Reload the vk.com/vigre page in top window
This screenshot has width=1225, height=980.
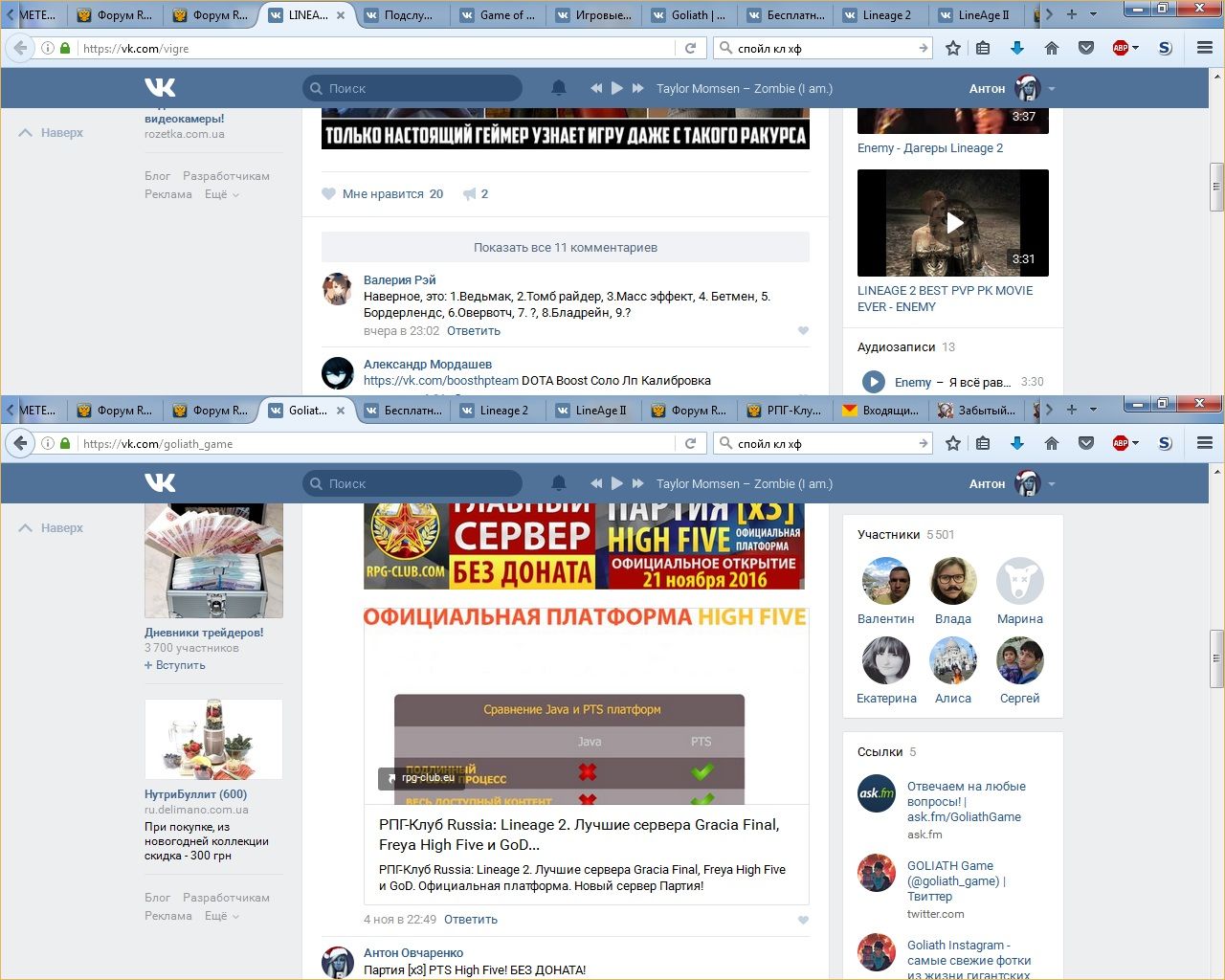[x=690, y=48]
